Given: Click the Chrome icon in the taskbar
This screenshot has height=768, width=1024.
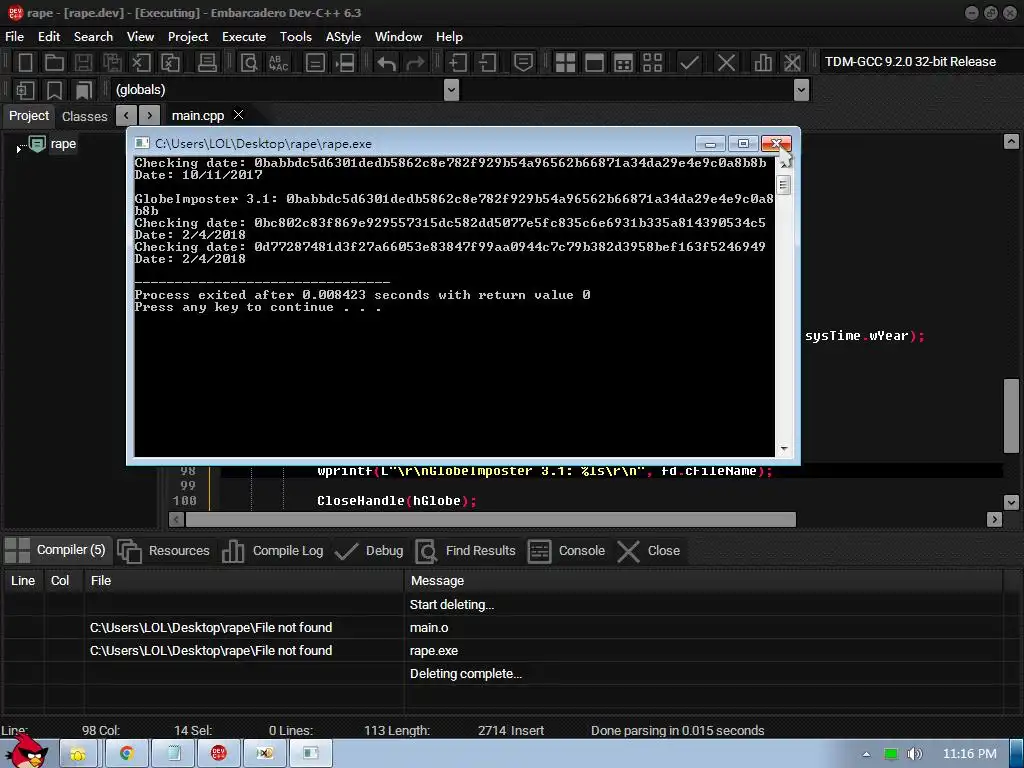Looking at the screenshot, I should (127, 754).
